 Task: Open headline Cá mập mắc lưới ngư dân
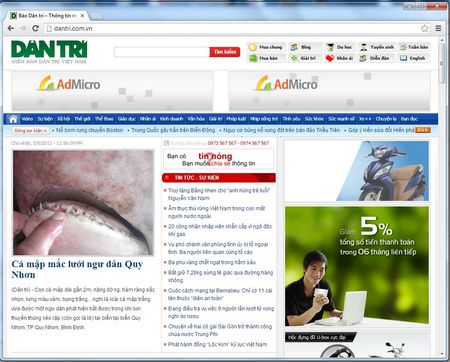[77, 269]
